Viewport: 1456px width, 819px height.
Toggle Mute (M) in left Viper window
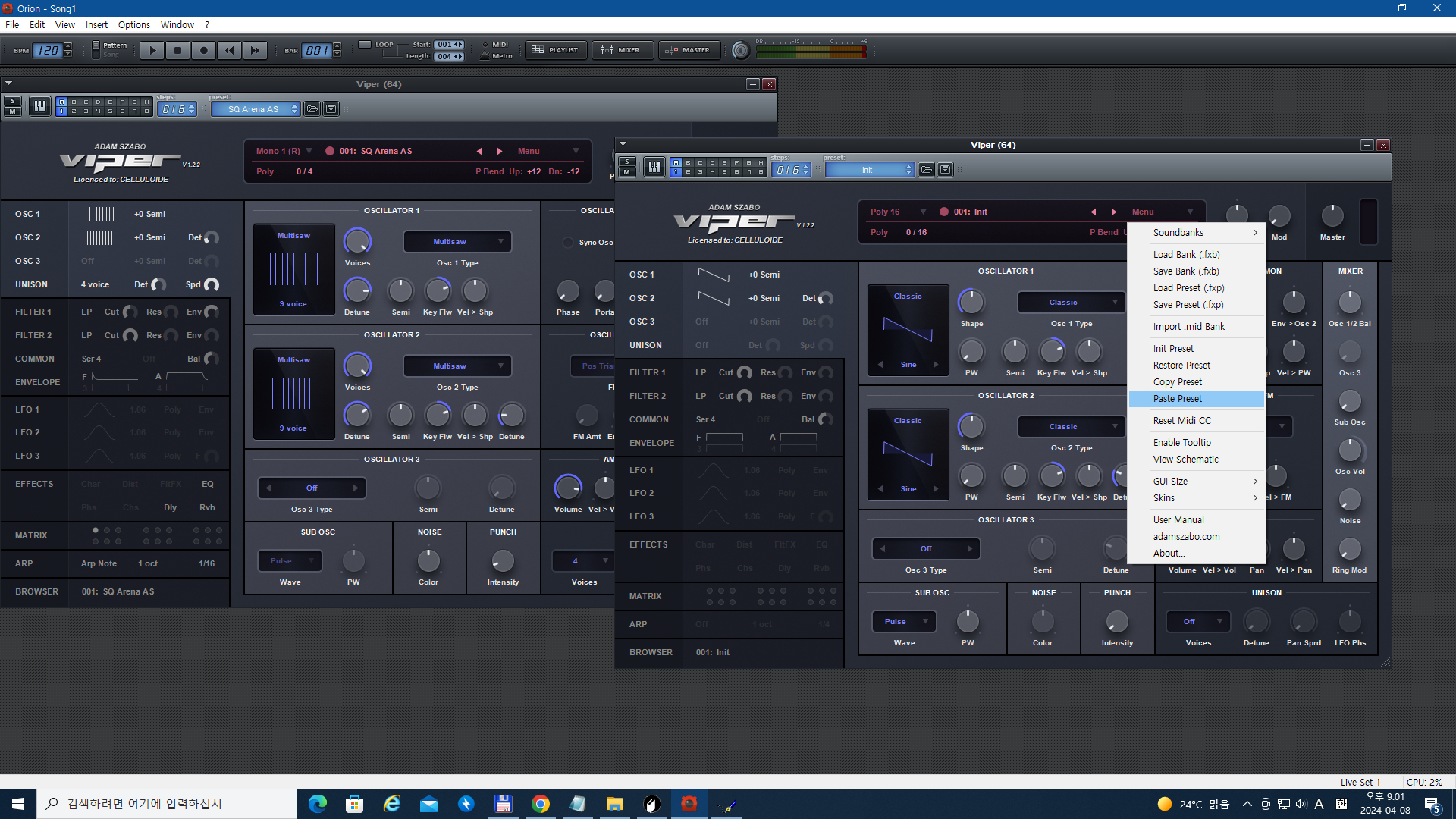pyautogui.click(x=13, y=111)
